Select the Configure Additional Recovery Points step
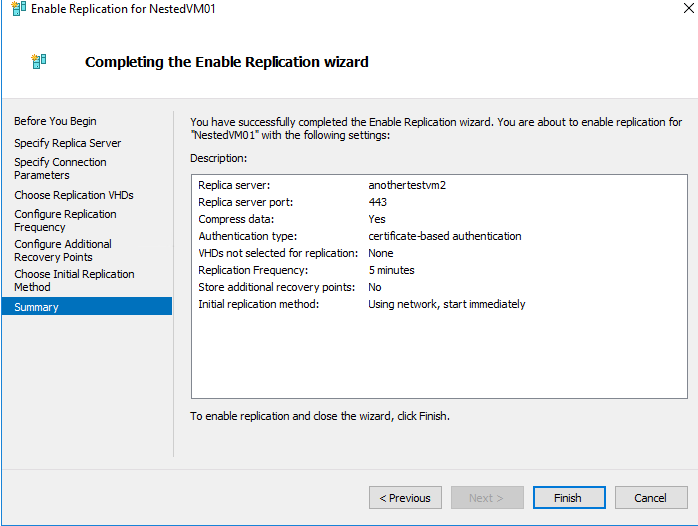 63,251
